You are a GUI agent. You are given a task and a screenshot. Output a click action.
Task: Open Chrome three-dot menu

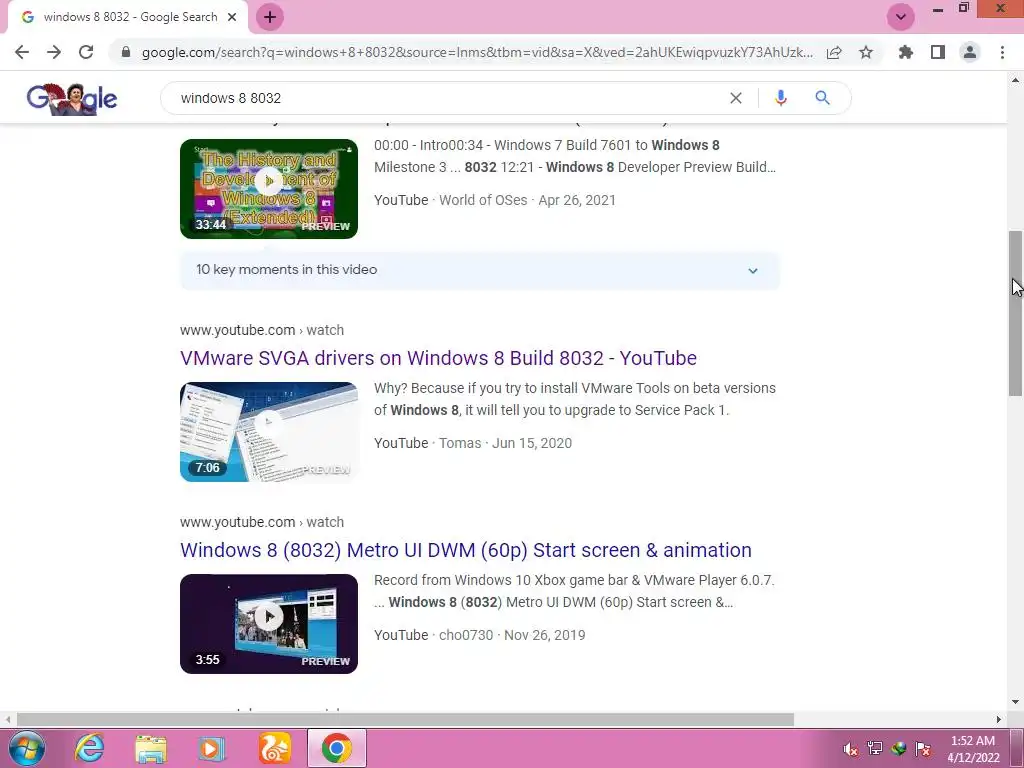click(1002, 52)
